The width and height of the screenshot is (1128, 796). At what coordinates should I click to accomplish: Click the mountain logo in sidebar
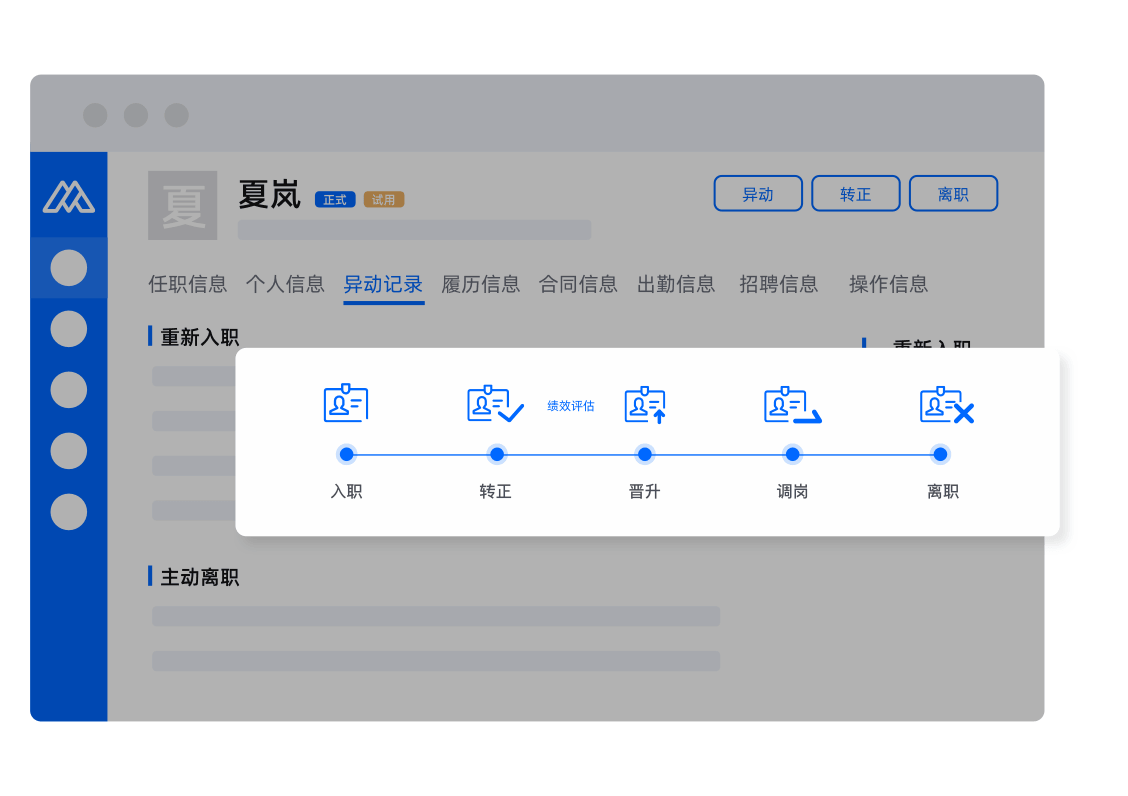(x=69, y=197)
